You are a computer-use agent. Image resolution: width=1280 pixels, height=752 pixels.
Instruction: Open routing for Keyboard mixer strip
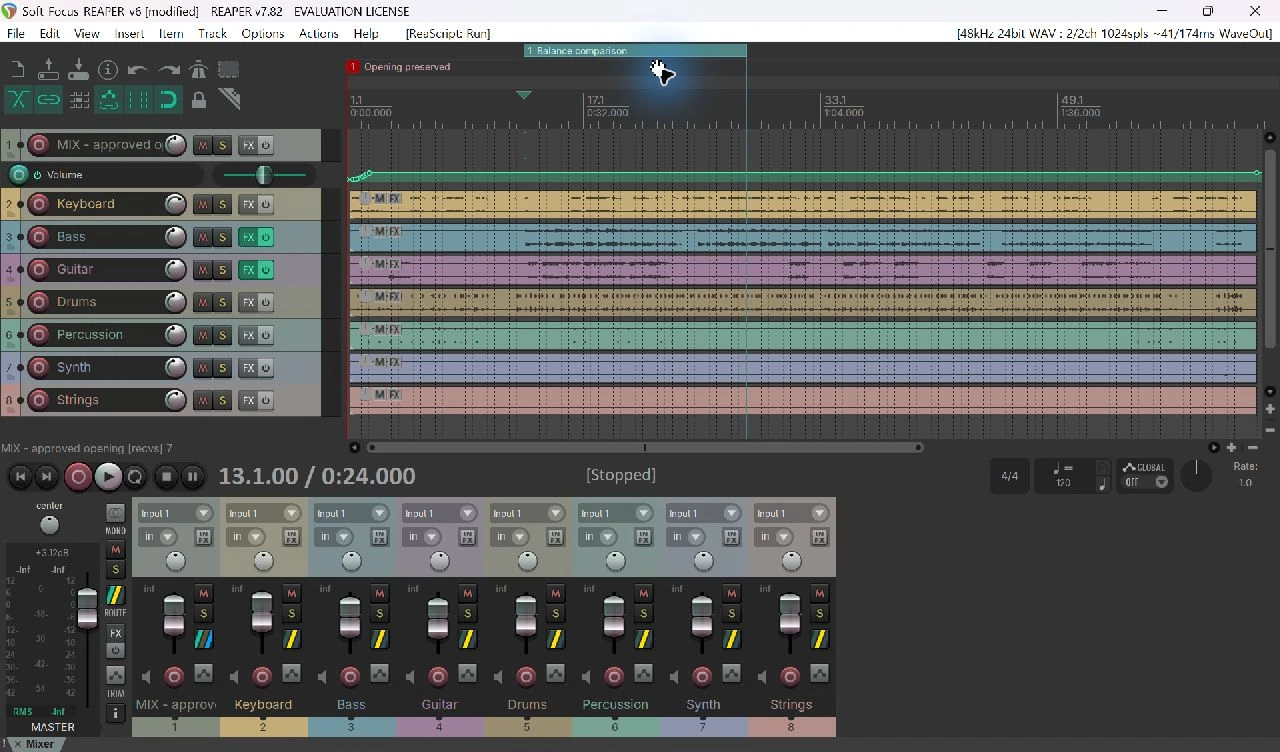[291, 639]
